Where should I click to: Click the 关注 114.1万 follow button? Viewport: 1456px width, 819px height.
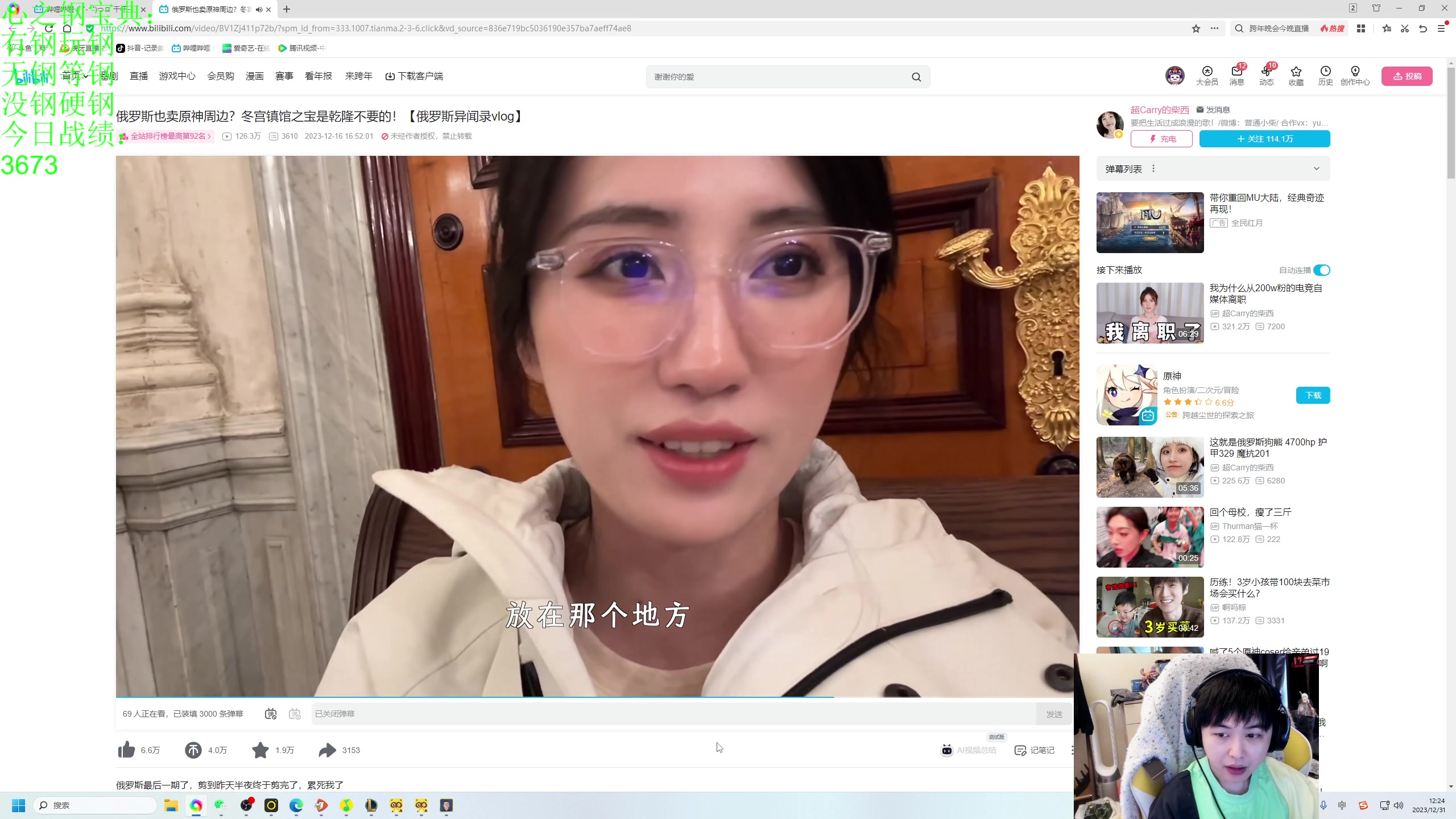click(x=1264, y=139)
